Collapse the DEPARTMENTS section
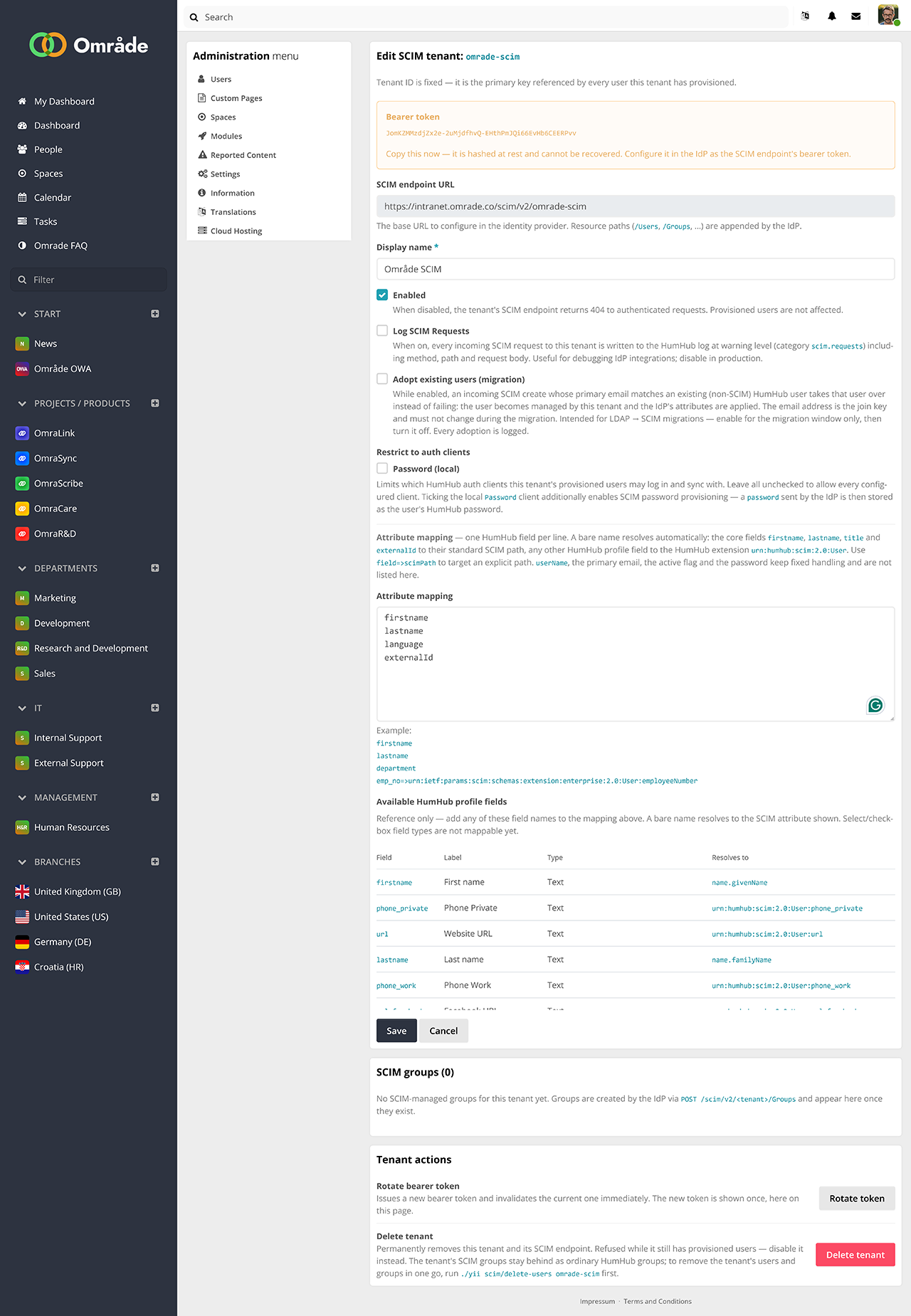The height and width of the screenshot is (1316, 911). (22, 568)
